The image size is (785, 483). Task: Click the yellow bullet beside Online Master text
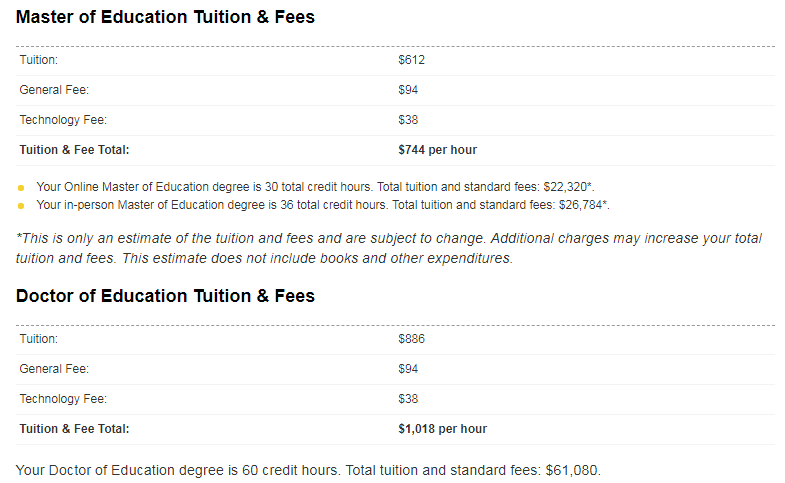coord(21,188)
